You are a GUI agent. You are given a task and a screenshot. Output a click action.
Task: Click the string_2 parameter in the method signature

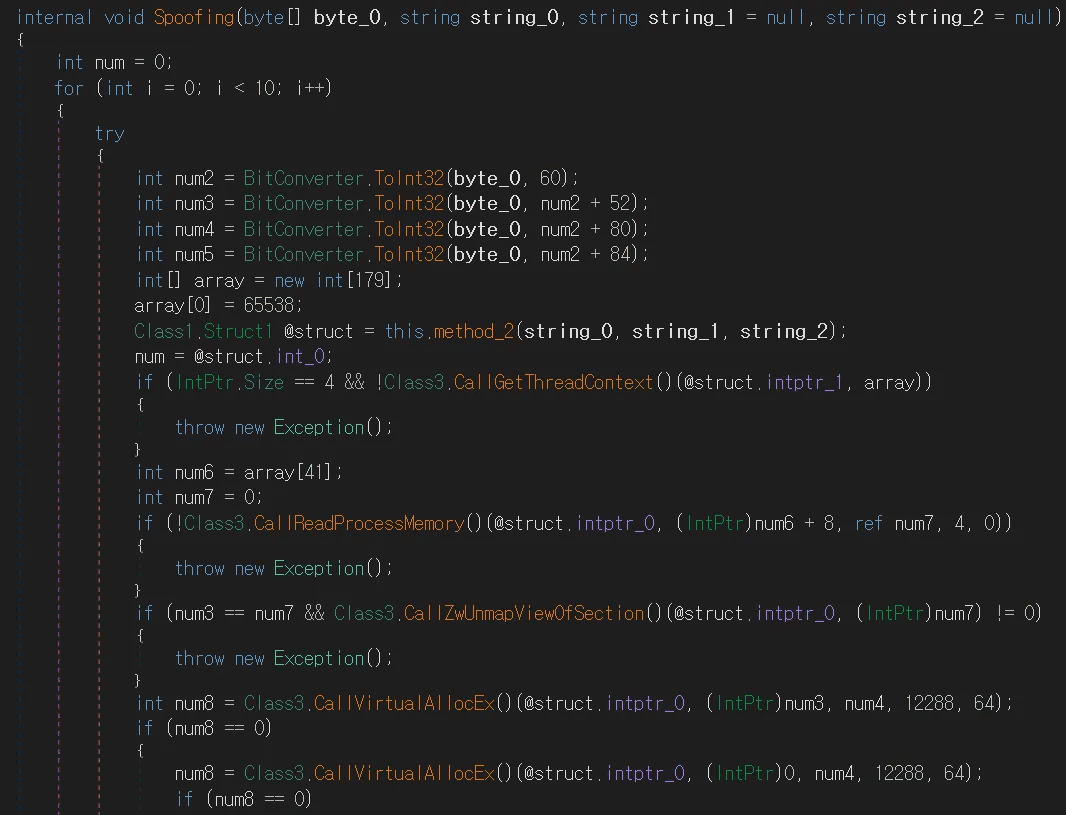click(x=940, y=17)
